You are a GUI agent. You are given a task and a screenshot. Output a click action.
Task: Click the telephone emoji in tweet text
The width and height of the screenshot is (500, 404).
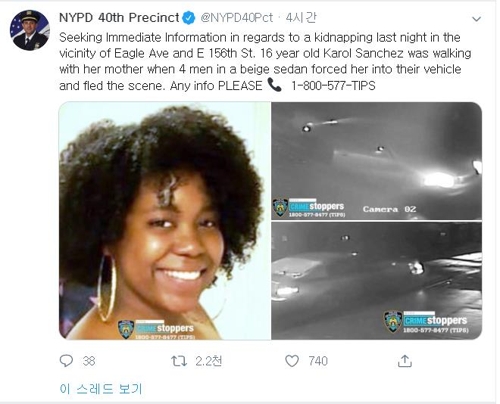coord(275,85)
